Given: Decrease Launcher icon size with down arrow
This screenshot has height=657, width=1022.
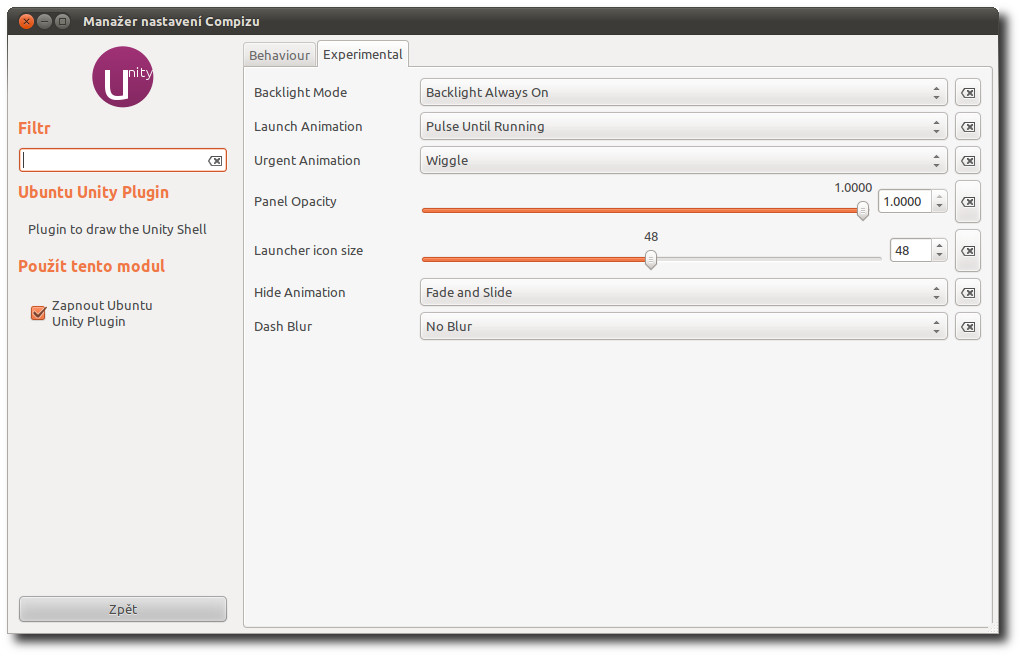Looking at the screenshot, I should click(939, 256).
